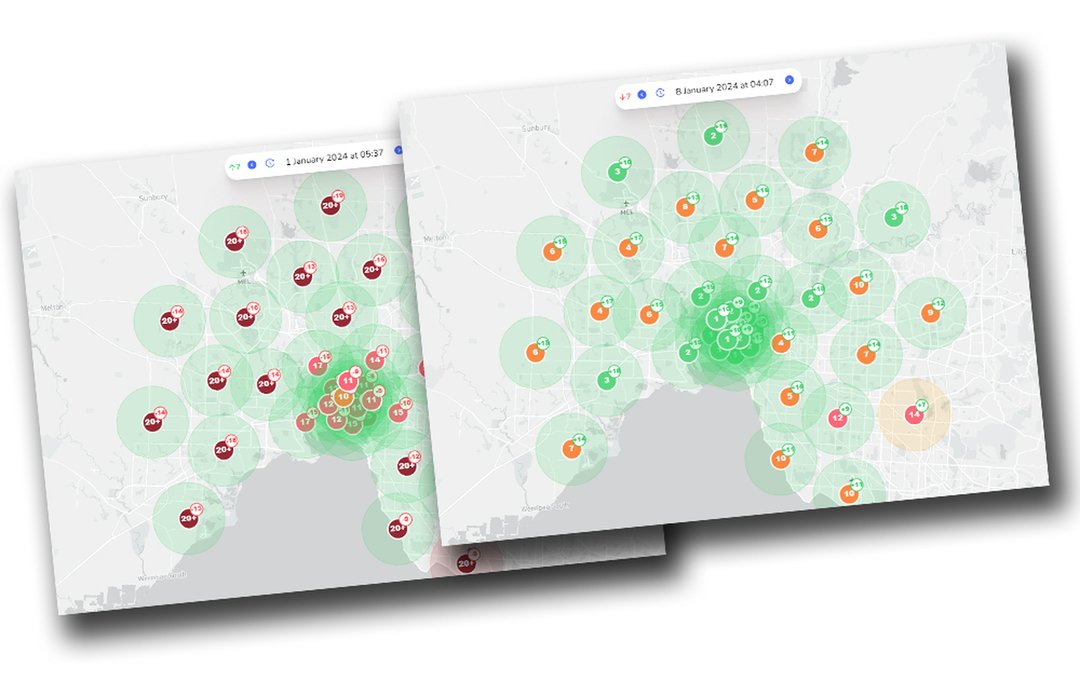Viewport: 1080px width, 682px height.
Task: Click next arrow after 8 January date
Action: pos(789,79)
